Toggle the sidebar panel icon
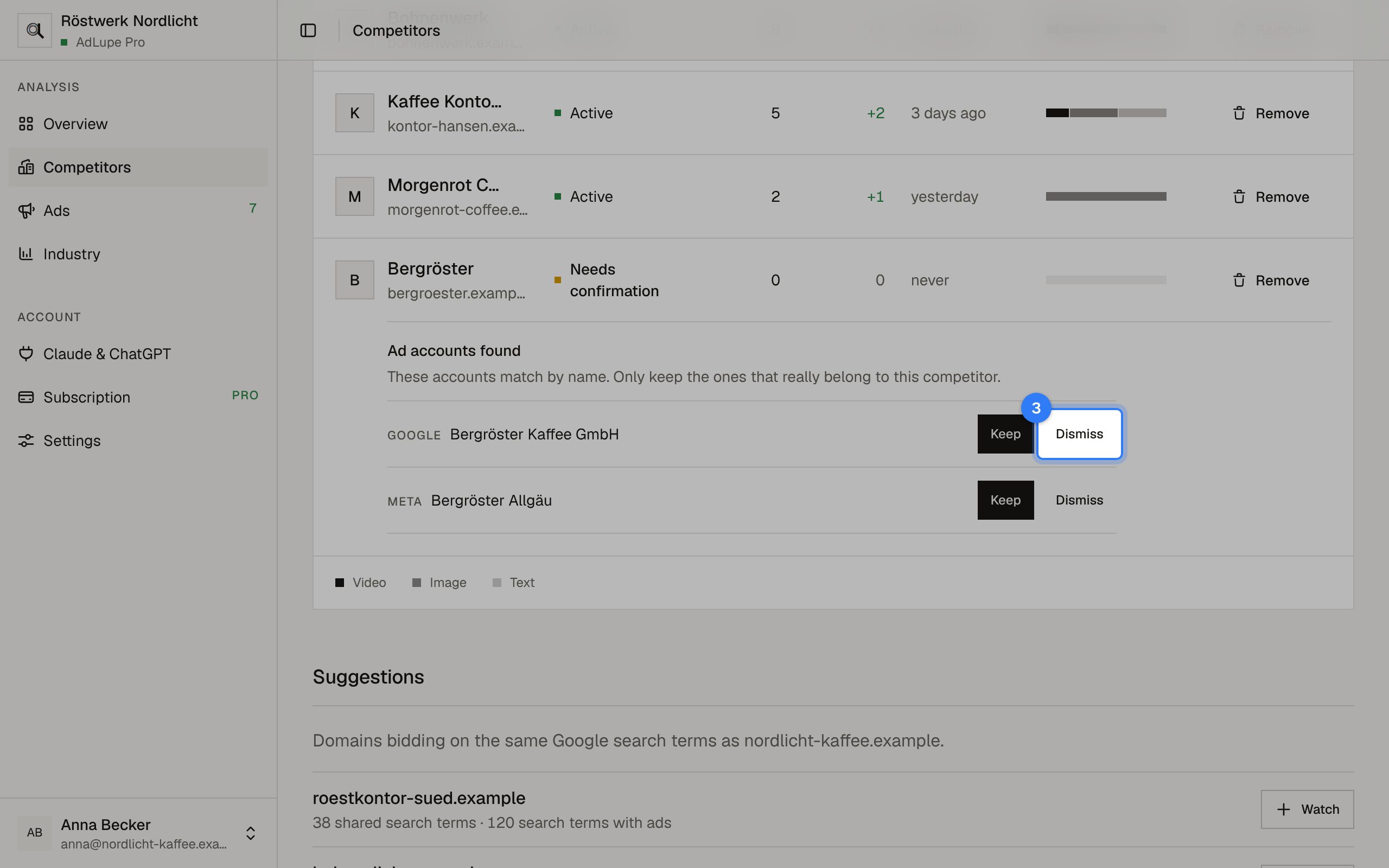Image resolution: width=1389 pixels, height=868 pixels. (x=308, y=30)
